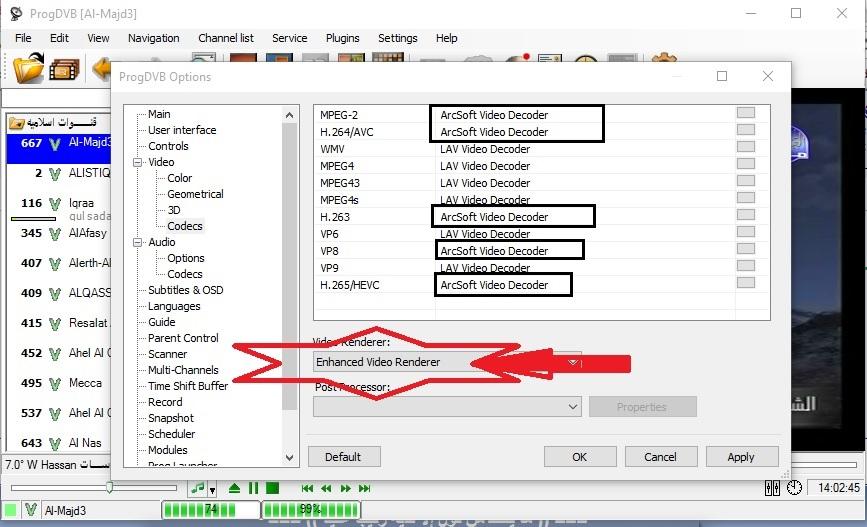Open the Edit menu
This screenshot has height=527, width=867.
click(59, 38)
